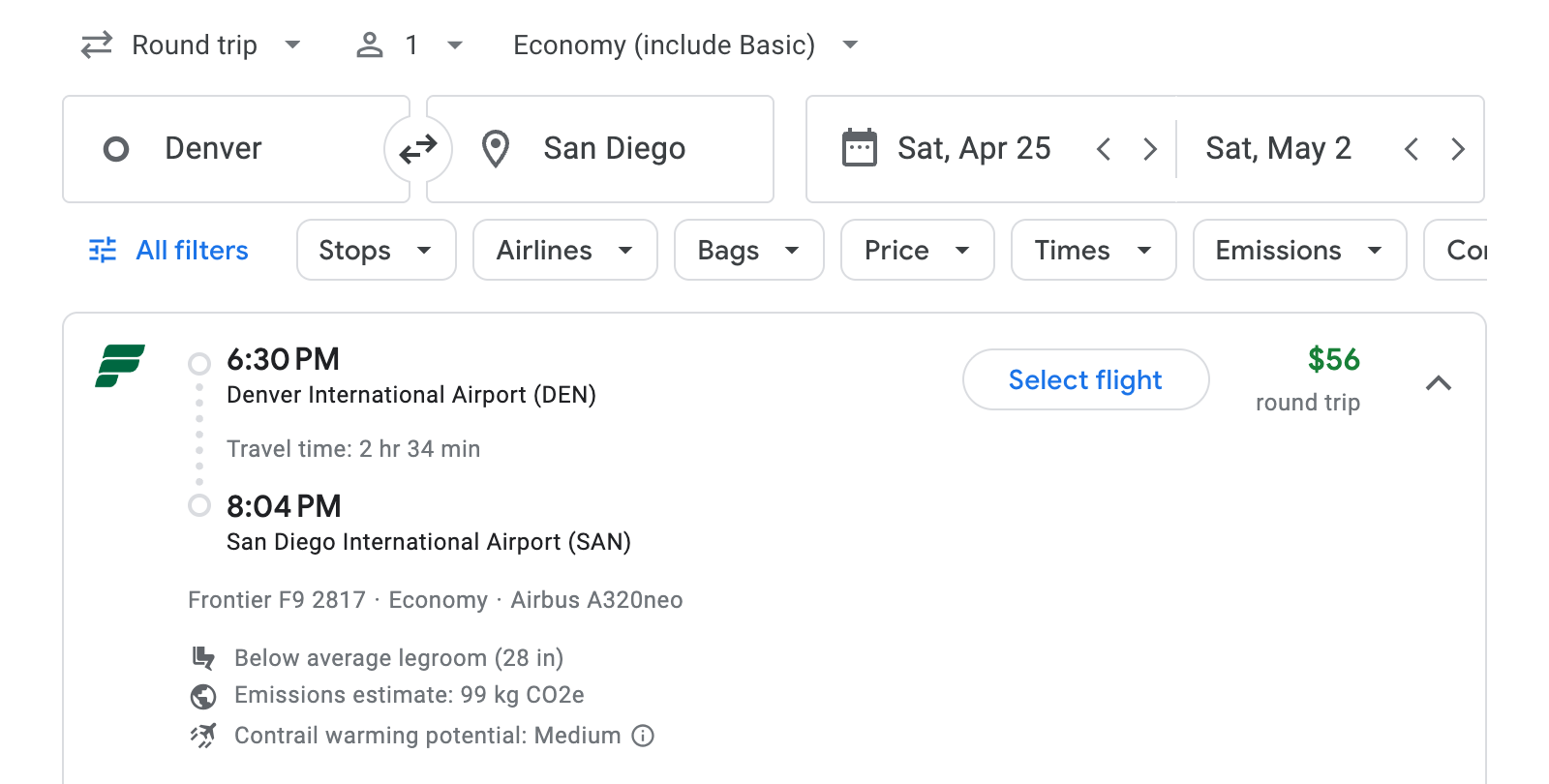The image size is (1549, 784).
Task: Click the All filters settings icon
Action: (103, 250)
